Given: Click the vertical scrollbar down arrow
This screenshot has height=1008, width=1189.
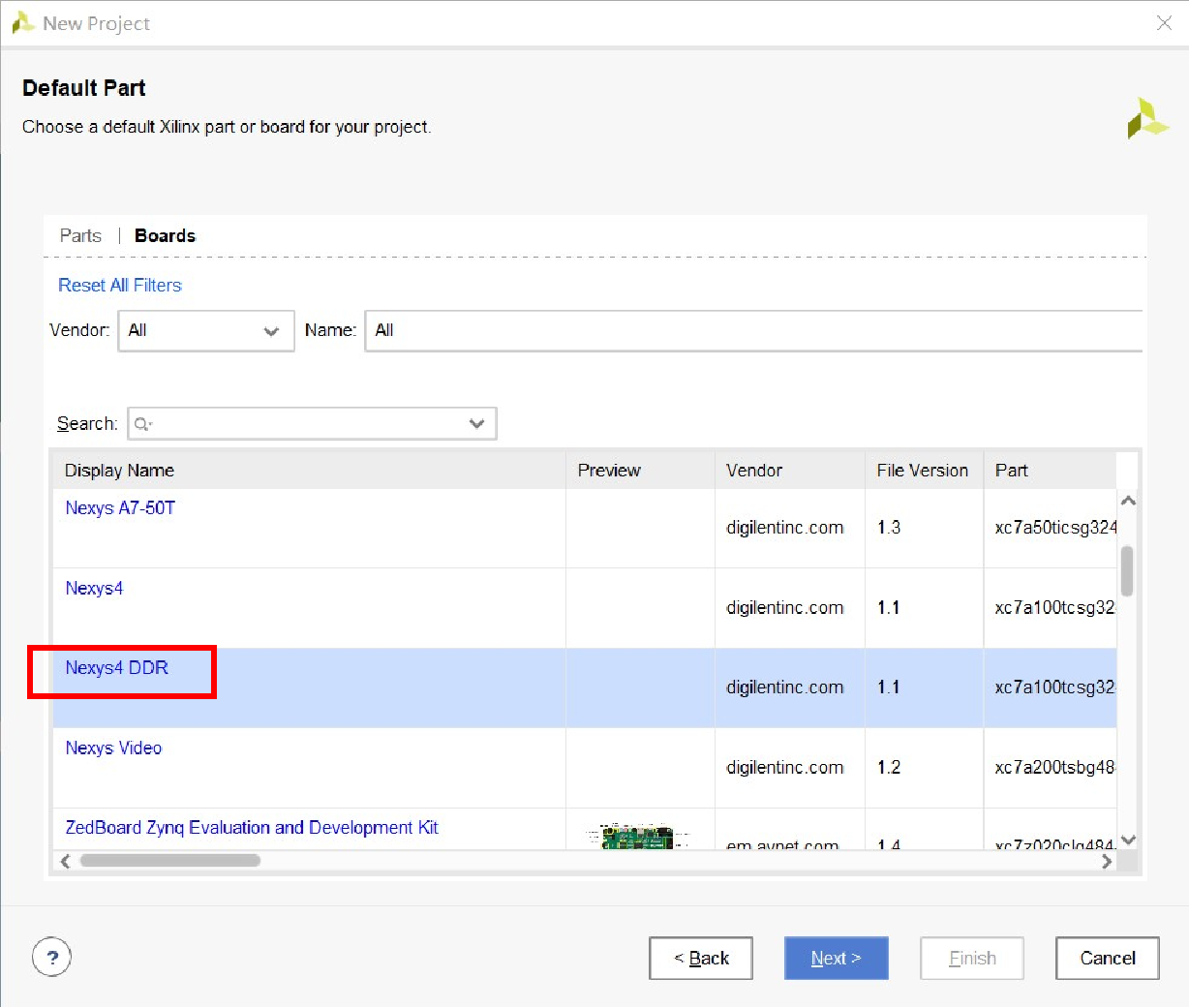Looking at the screenshot, I should 1127,840.
